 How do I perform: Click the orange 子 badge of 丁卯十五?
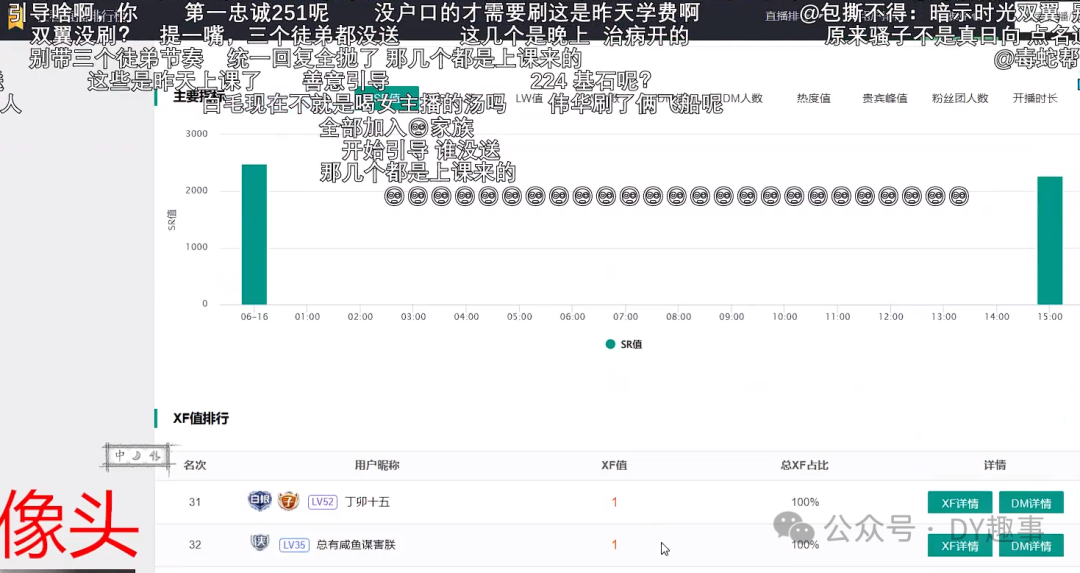click(x=289, y=501)
